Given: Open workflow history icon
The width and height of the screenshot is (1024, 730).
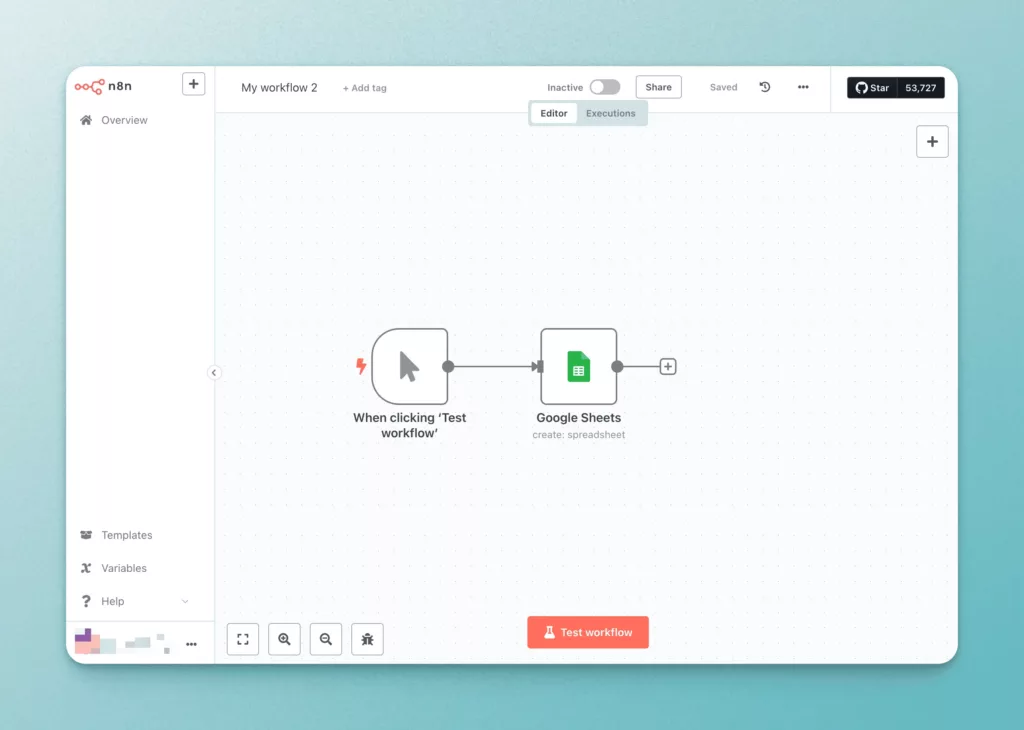Looking at the screenshot, I should pyautogui.click(x=765, y=87).
